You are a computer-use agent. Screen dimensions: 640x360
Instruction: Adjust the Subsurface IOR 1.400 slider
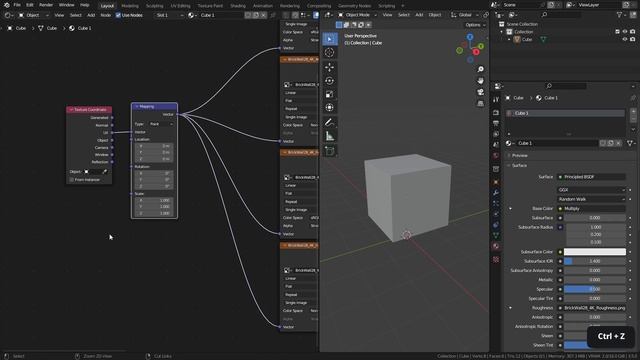[x=595, y=261]
